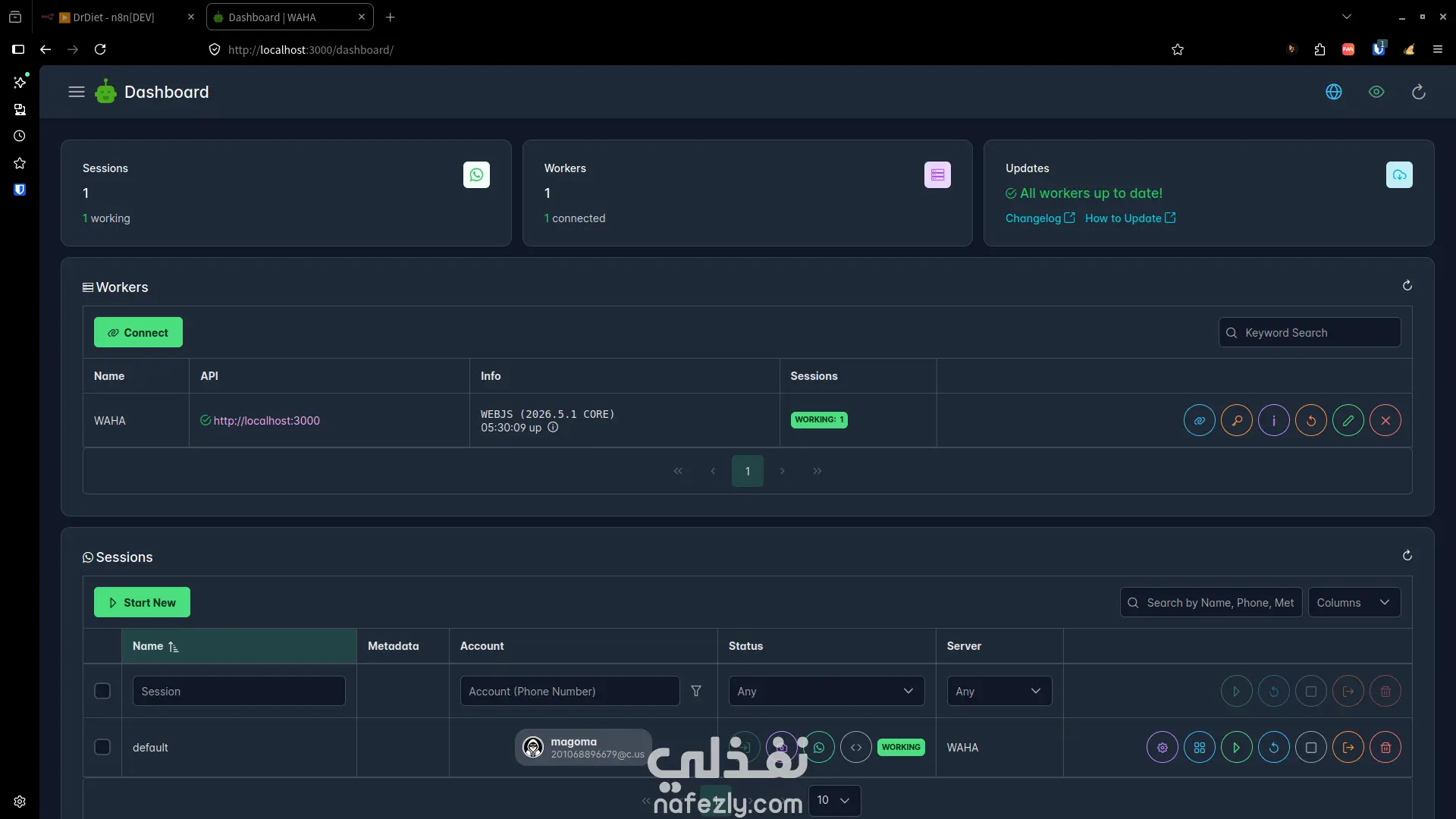Screen dimensions: 1456x819
Task: Toggle the eye visibility icon in the header
Action: tap(1376, 92)
